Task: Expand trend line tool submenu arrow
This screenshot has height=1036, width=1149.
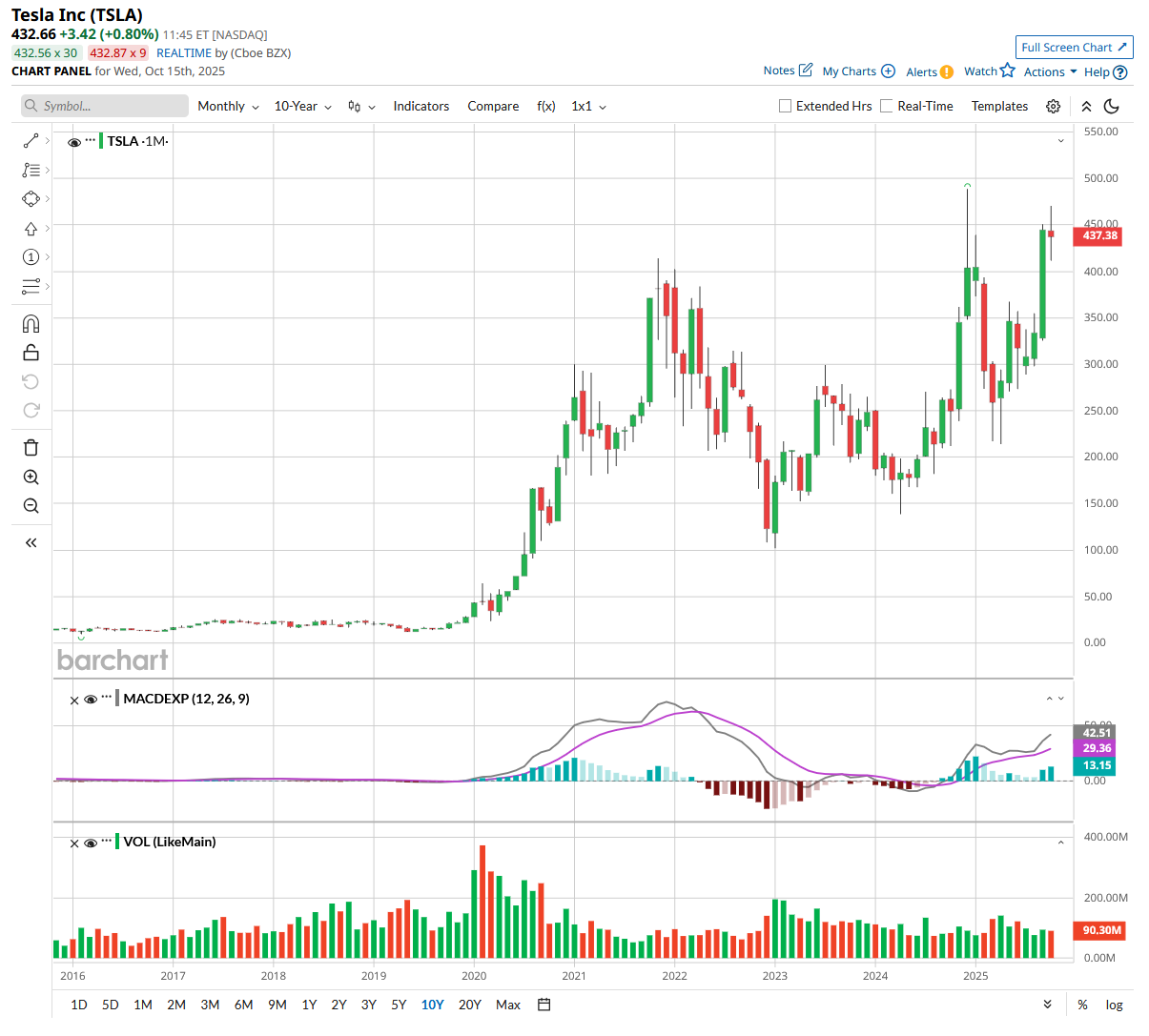Action: (48, 141)
